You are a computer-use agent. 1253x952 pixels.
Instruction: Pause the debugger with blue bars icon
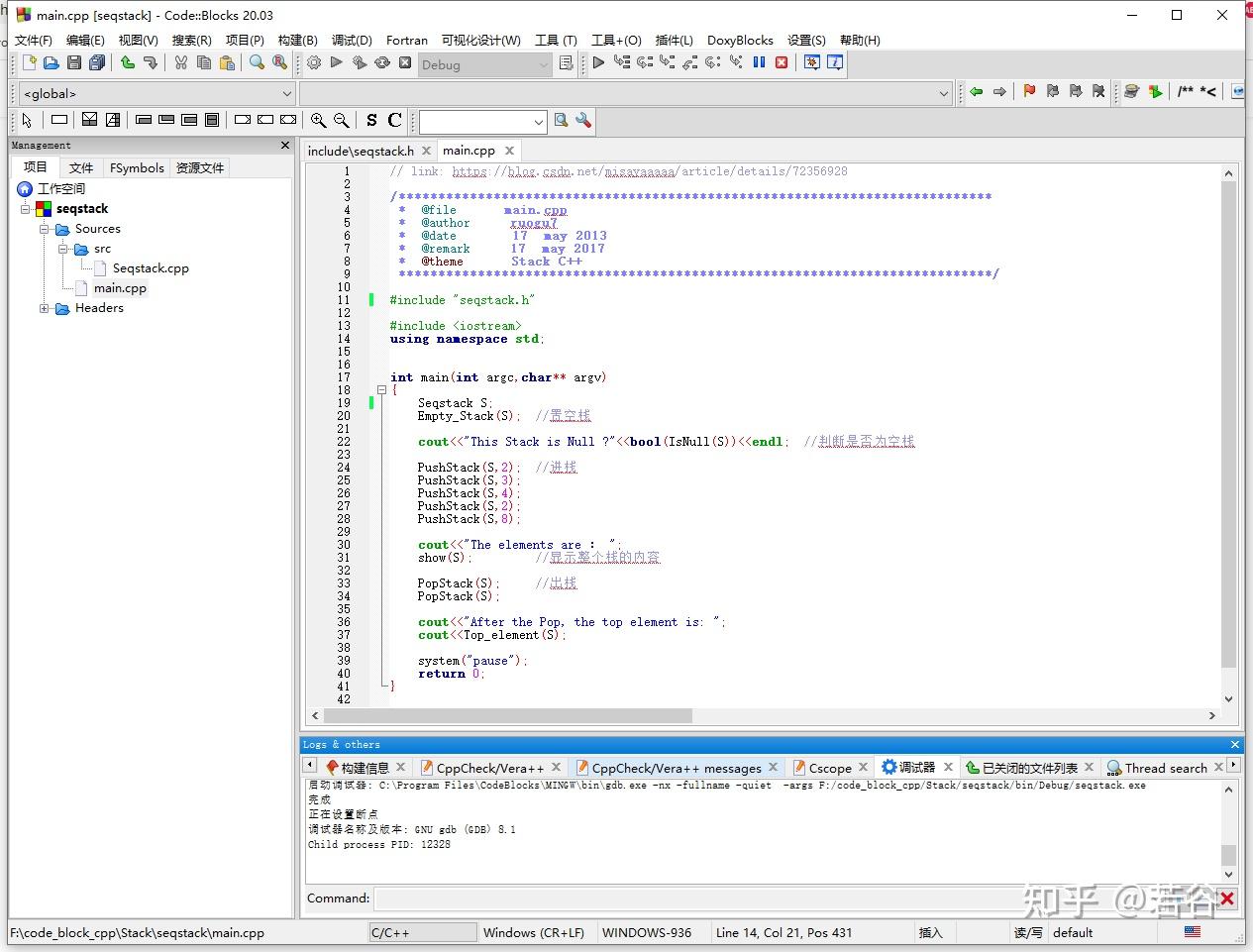click(759, 62)
